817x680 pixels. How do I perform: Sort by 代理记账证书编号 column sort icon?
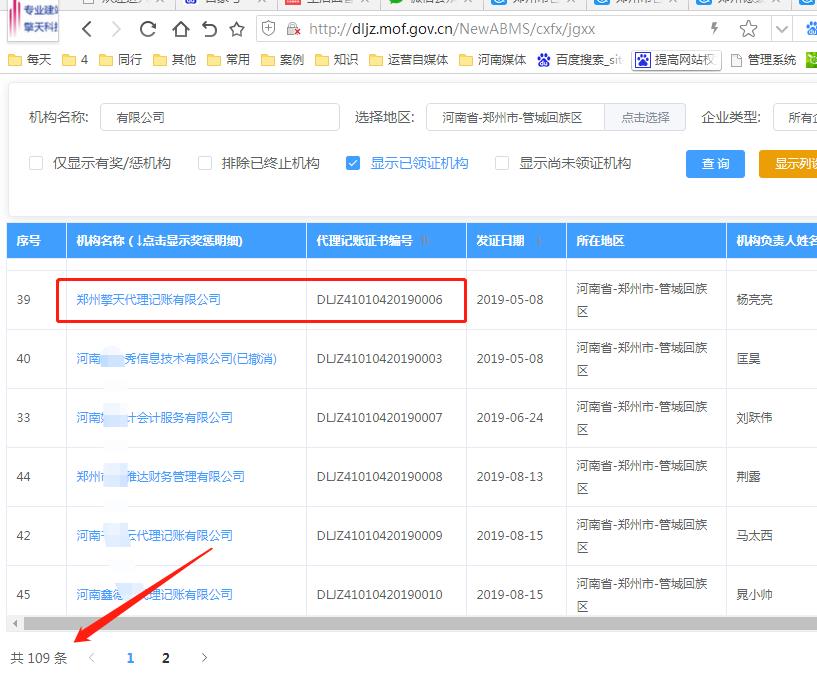(425, 241)
